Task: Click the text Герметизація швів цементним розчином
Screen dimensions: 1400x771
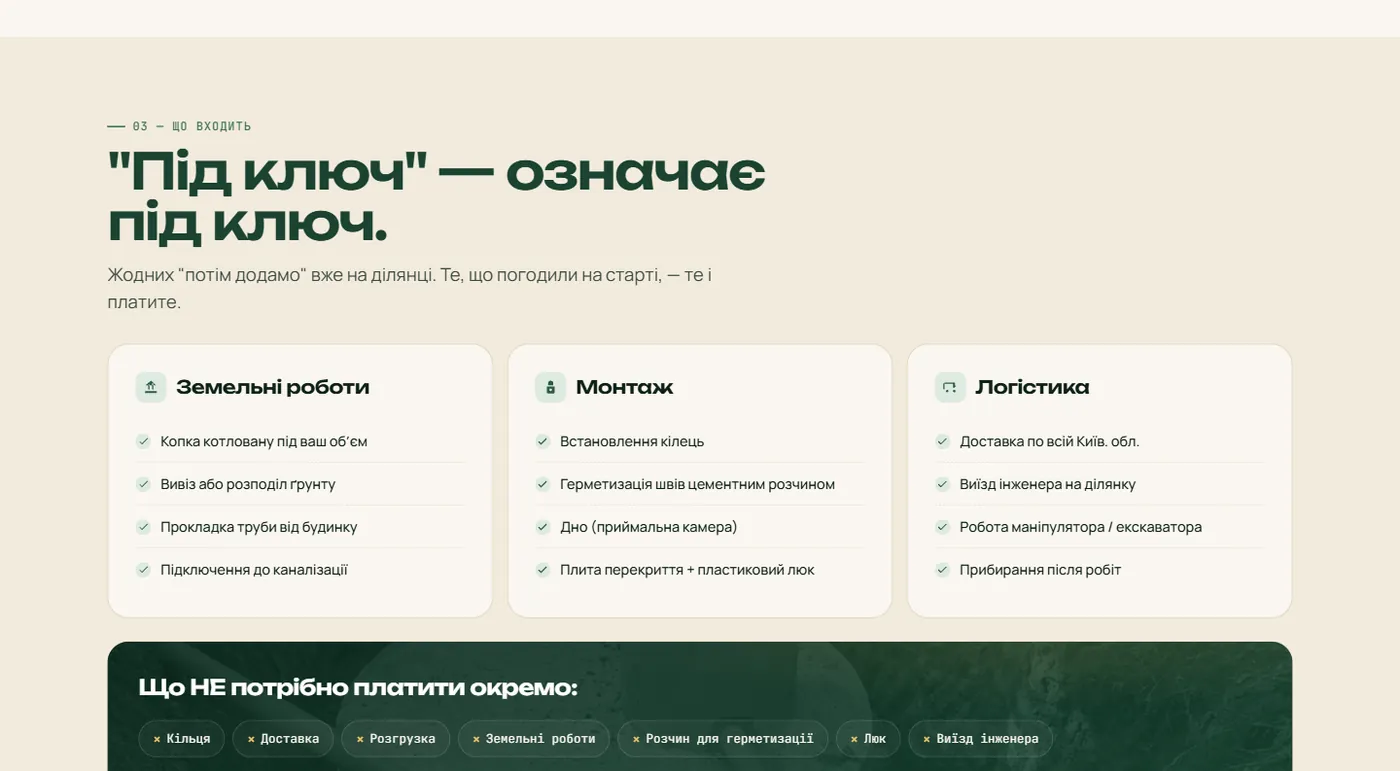Action: pyautogui.click(x=697, y=484)
